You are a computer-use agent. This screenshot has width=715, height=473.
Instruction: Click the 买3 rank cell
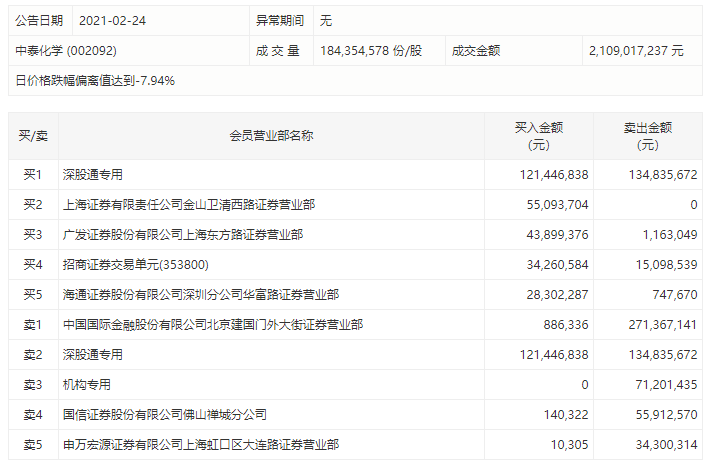[33, 235]
